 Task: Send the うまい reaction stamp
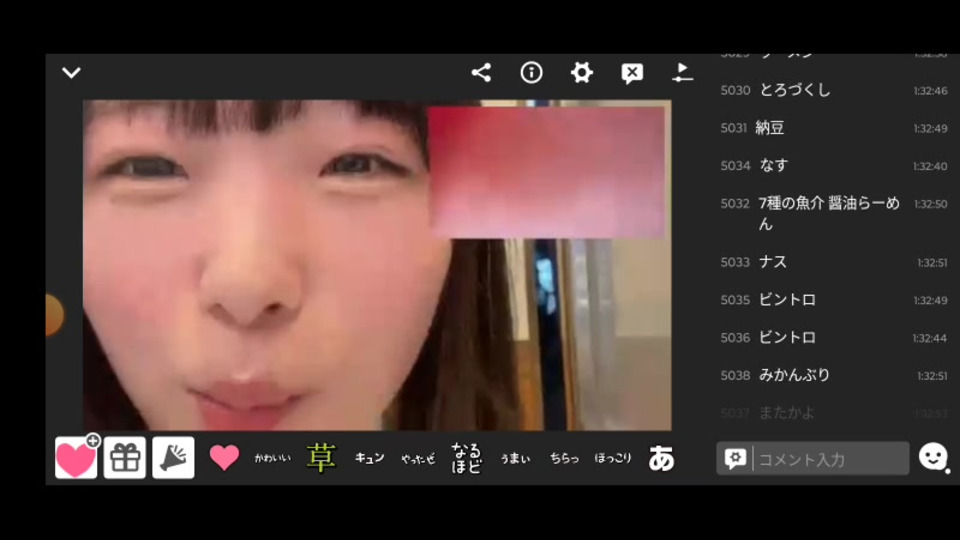515,459
